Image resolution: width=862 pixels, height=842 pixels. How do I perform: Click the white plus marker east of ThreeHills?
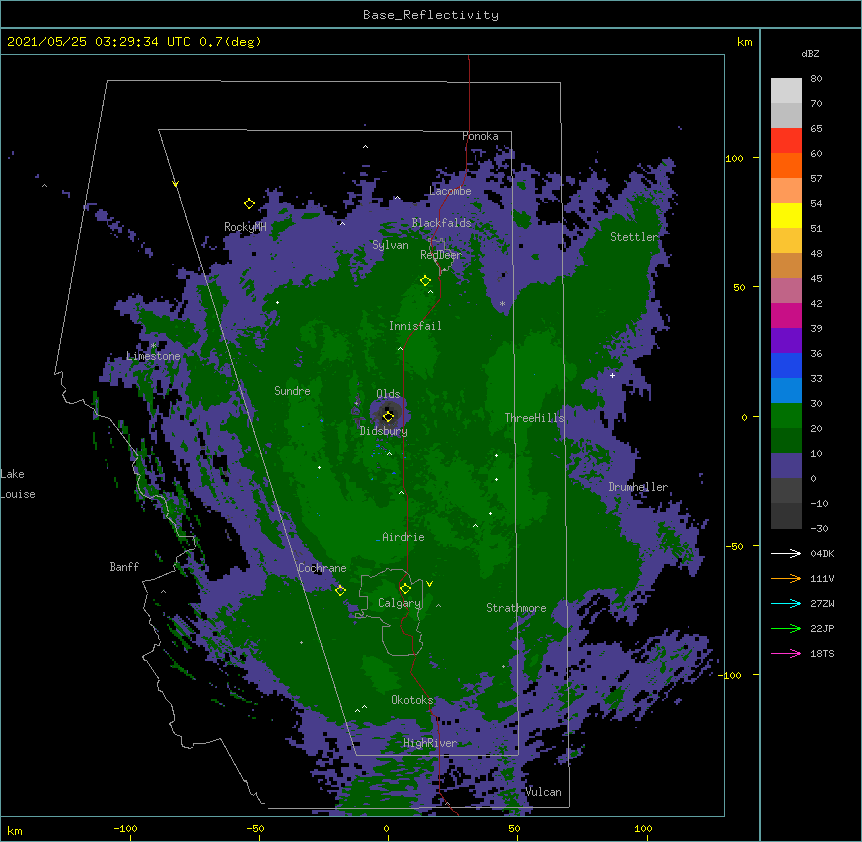(x=612, y=375)
